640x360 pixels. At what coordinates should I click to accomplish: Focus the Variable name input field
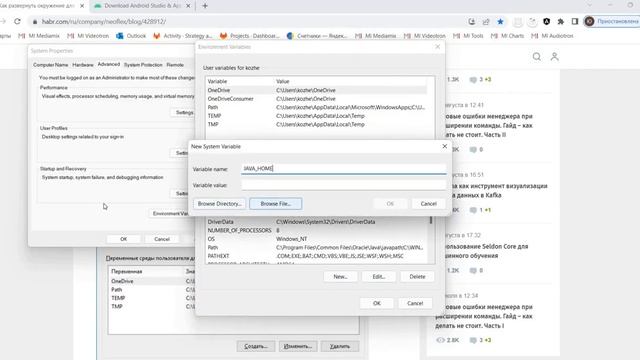coord(344,169)
